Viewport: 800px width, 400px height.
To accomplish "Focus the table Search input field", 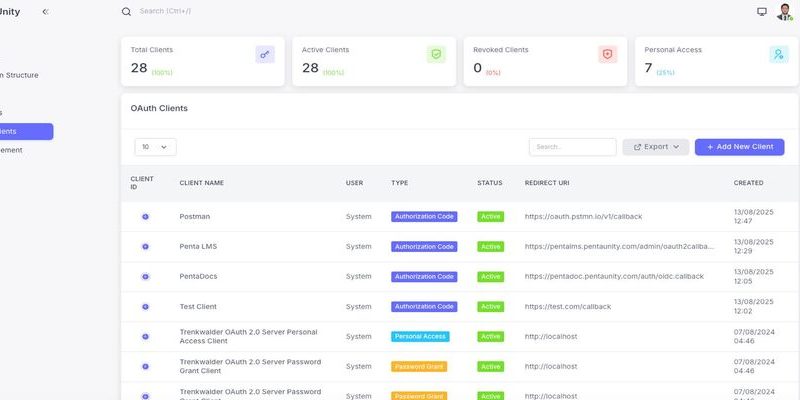I will [x=572, y=147].
